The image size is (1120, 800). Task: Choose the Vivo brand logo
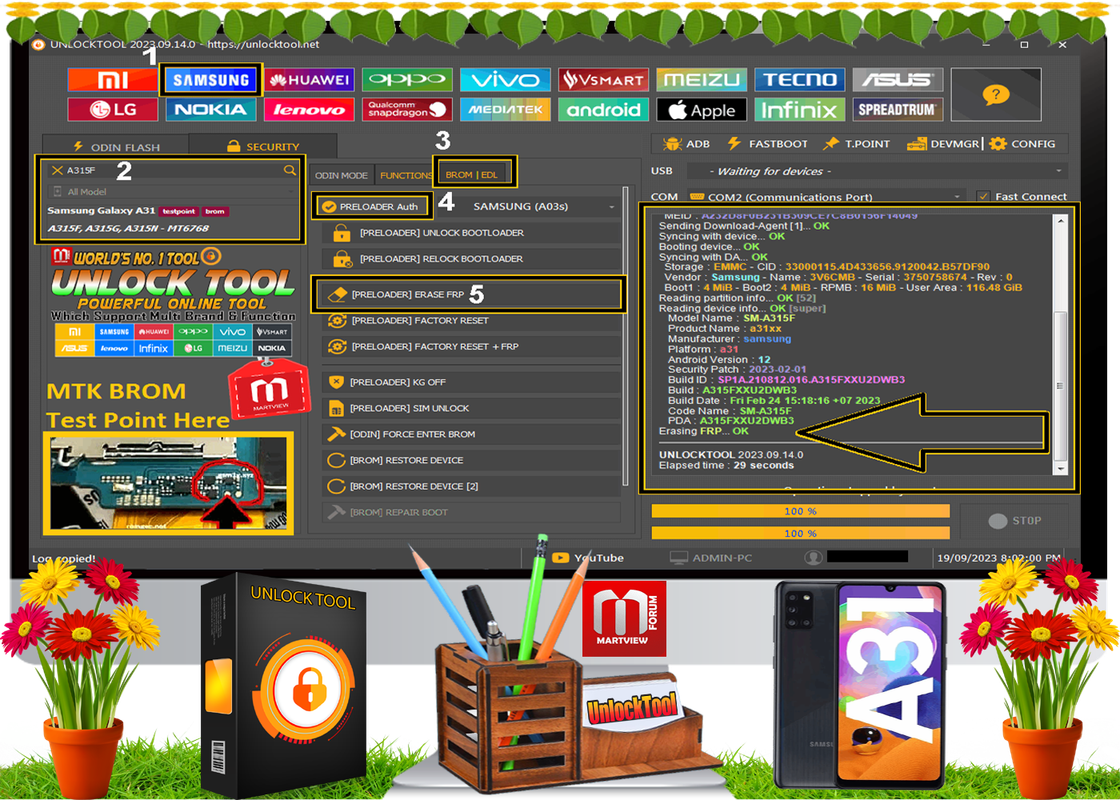[505, 80]
